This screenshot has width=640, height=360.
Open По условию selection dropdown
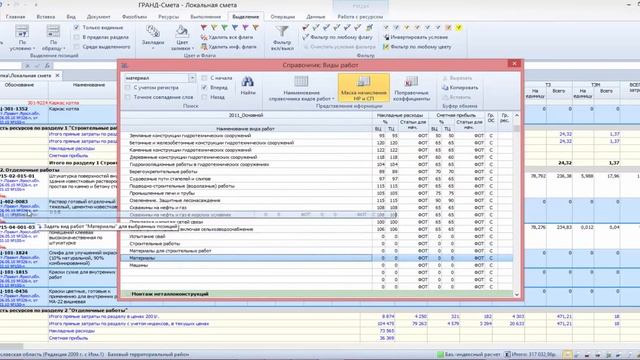point(22,38)
